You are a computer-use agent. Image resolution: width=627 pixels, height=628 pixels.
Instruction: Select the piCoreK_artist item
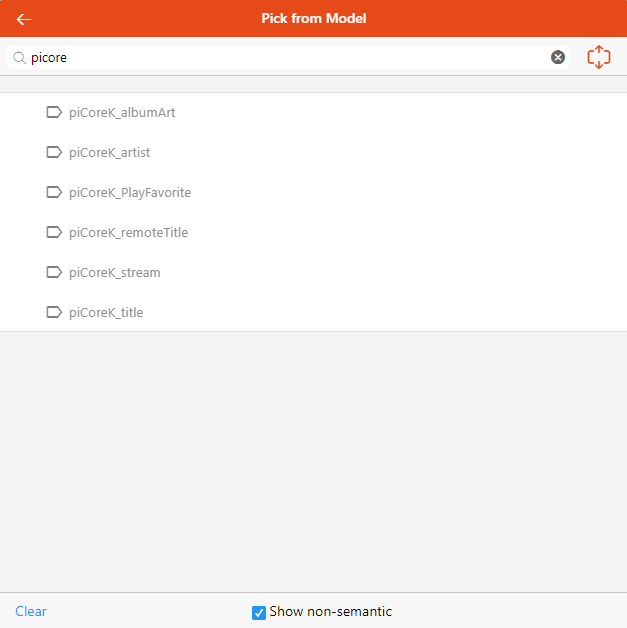[110, 152]
